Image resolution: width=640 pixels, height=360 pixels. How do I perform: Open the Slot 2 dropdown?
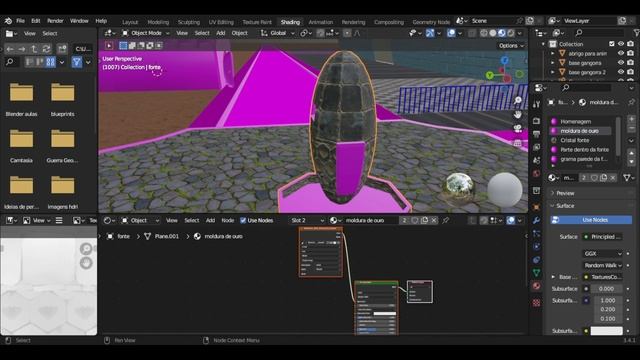point(307,220)
